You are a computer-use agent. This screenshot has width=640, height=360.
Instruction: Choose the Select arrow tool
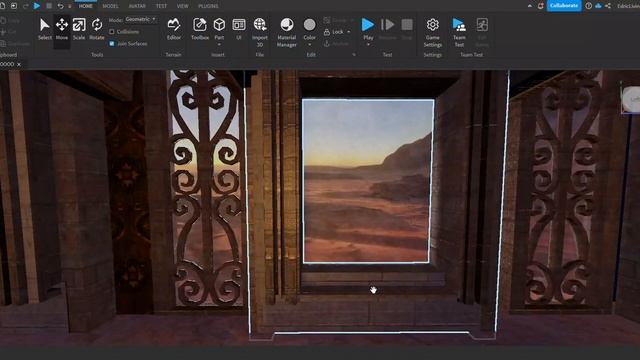(44, 29)
